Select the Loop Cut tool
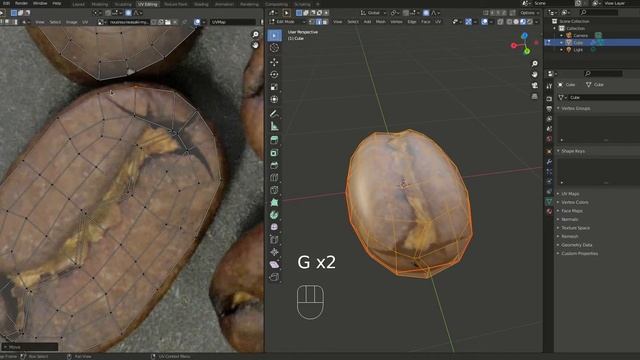 (274, 178)
